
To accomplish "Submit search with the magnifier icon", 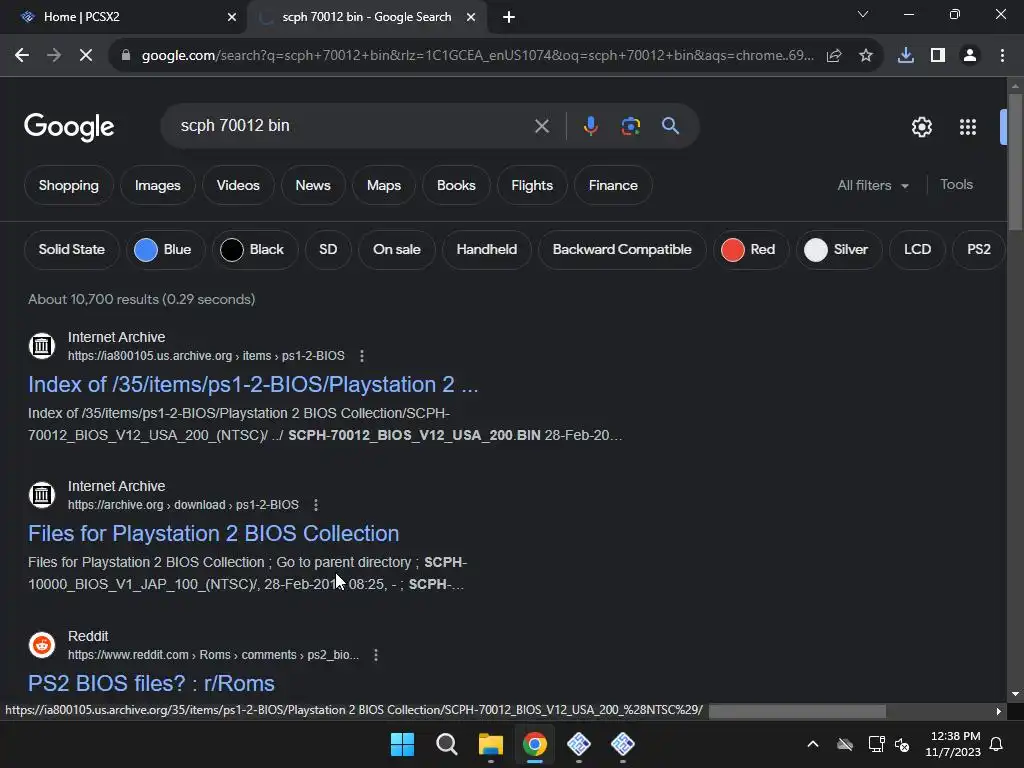I will coord(670,126).
